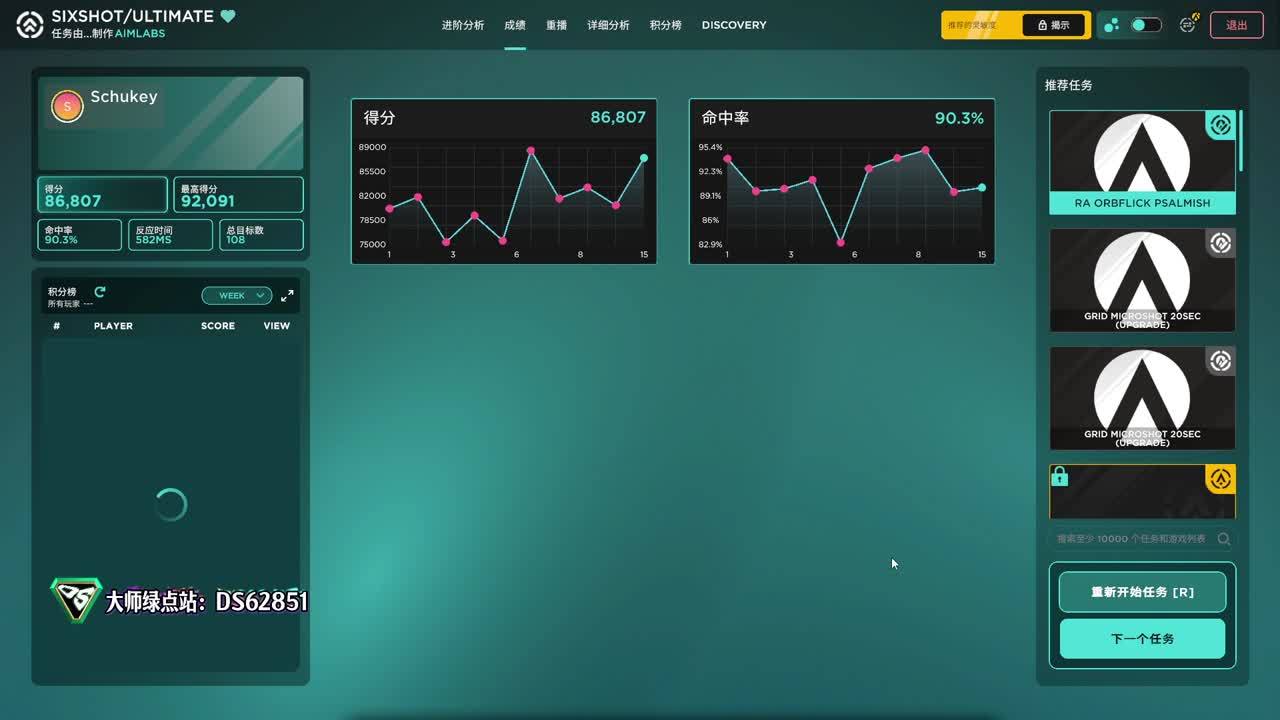Screen dimensions: 1280x720
Task: Click the cyan latest point on 命中率 chart
Action: coord(982,187)
